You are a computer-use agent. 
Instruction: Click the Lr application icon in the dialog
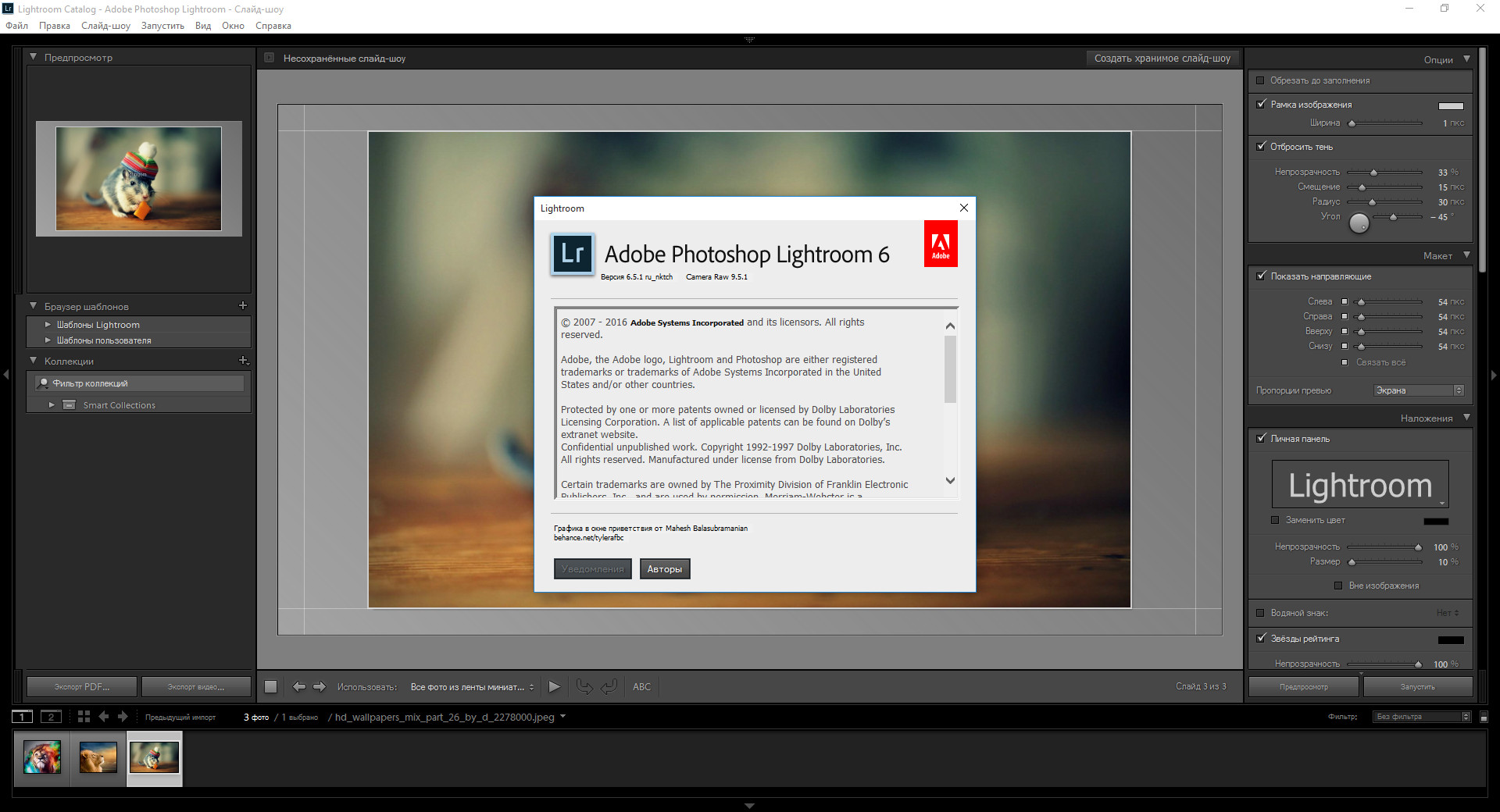573,254
